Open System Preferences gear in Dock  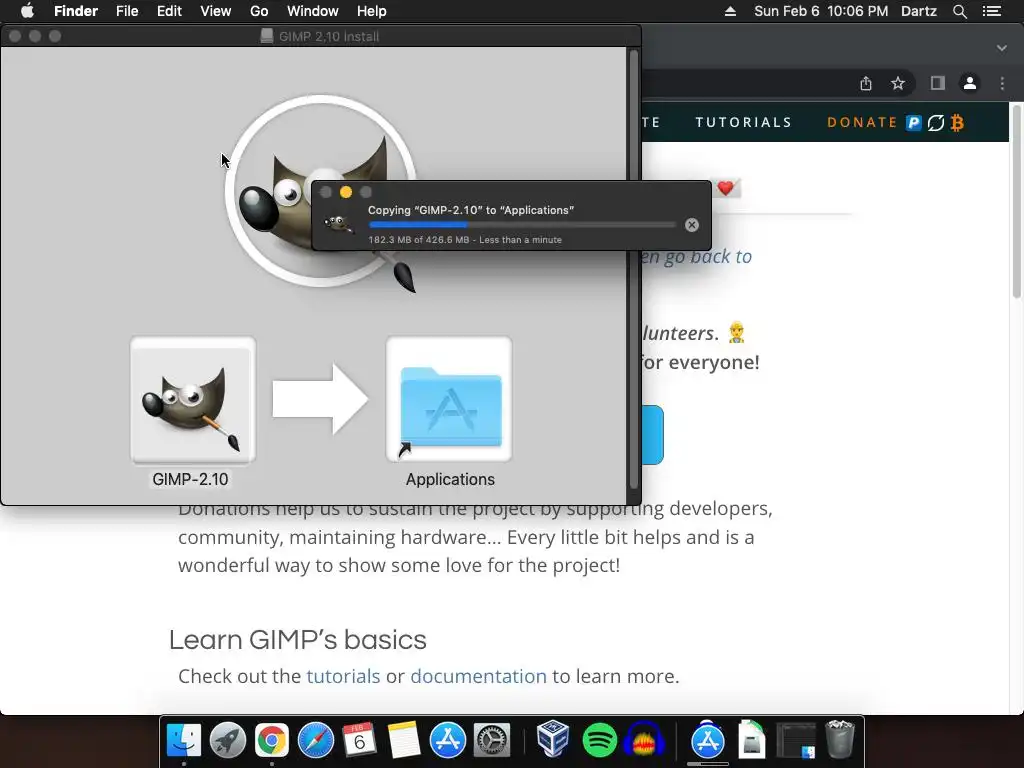point(491,740)
